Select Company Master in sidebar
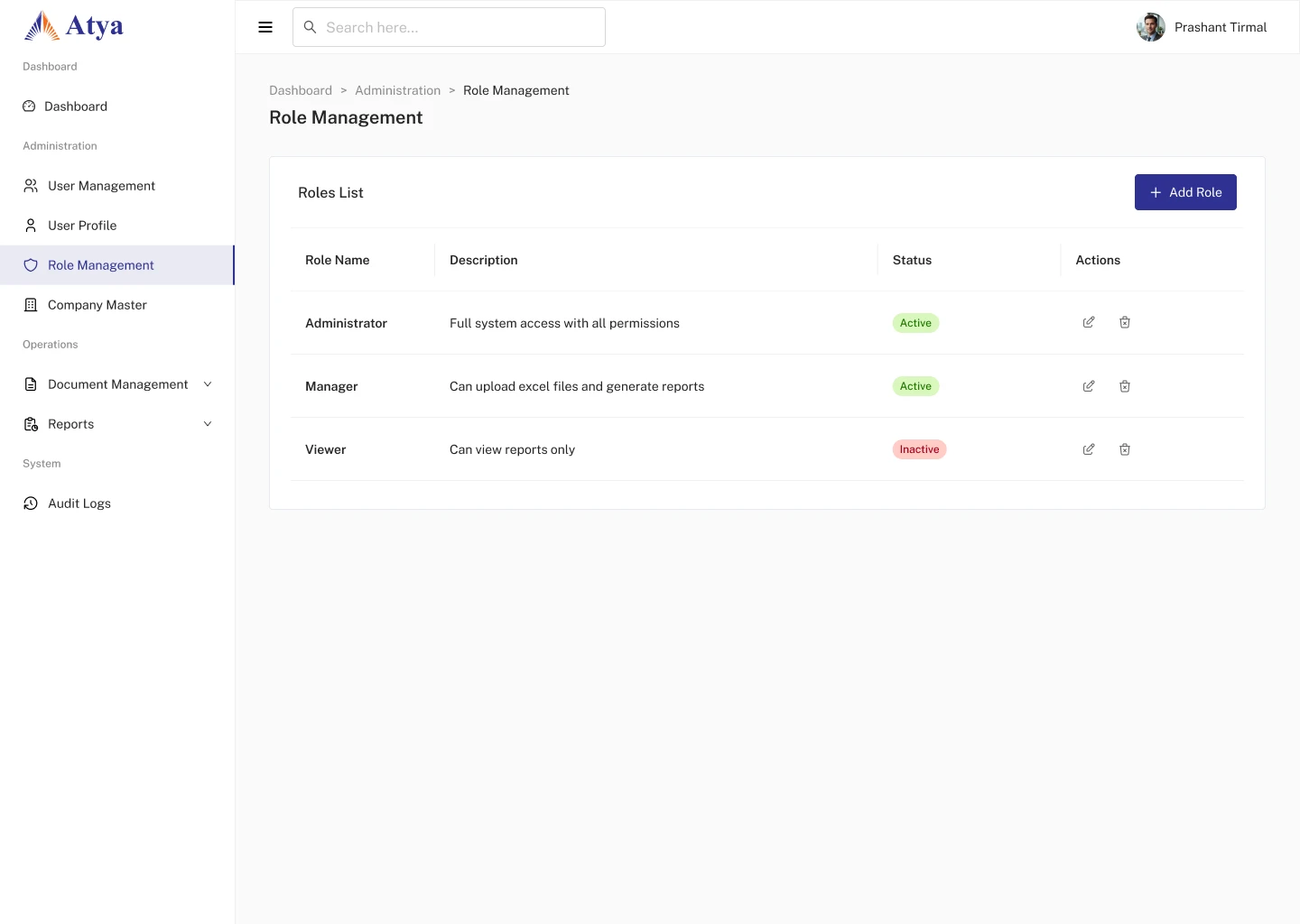Viewport: 1300px width, 924px height. click(117, 305)
